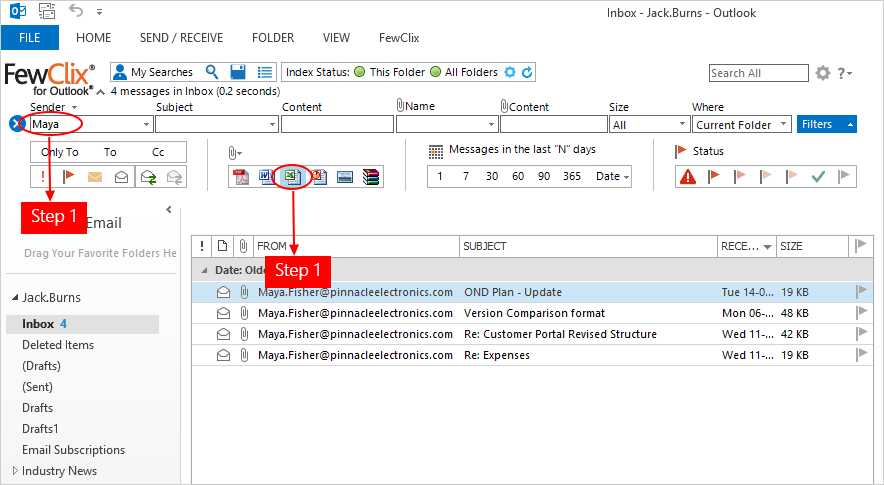Viewport: 884px width, 485px height.
Task: Select the Email Subscriptions folder
Action: tap(73, 449)
